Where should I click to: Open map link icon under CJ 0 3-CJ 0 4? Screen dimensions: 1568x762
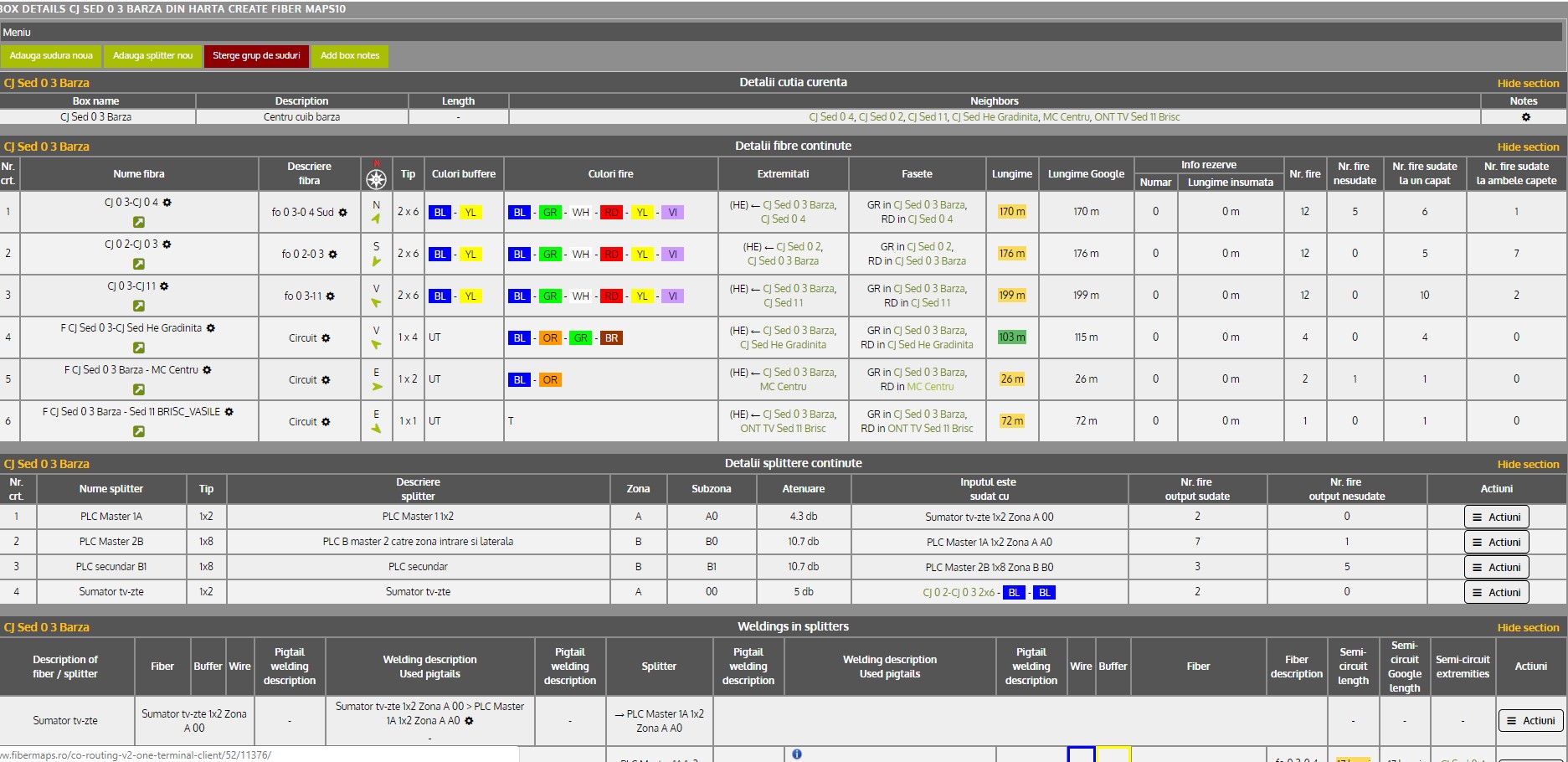[x=139, y=222]
